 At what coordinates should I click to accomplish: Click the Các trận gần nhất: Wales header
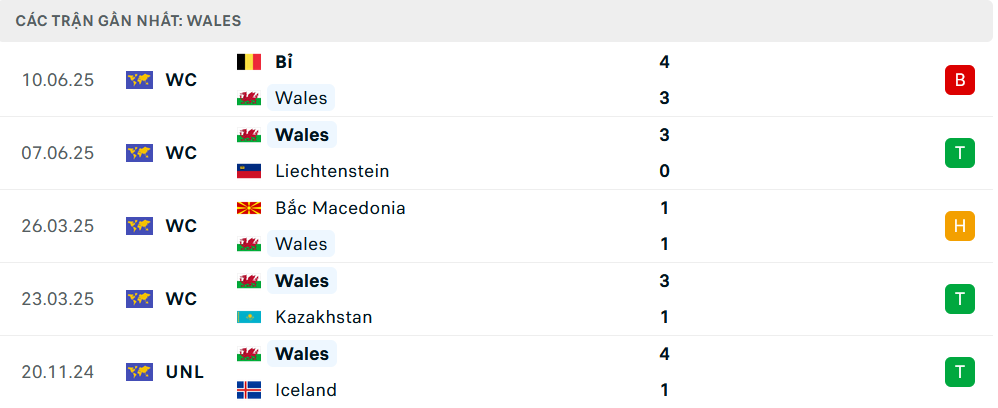point(128,20)
